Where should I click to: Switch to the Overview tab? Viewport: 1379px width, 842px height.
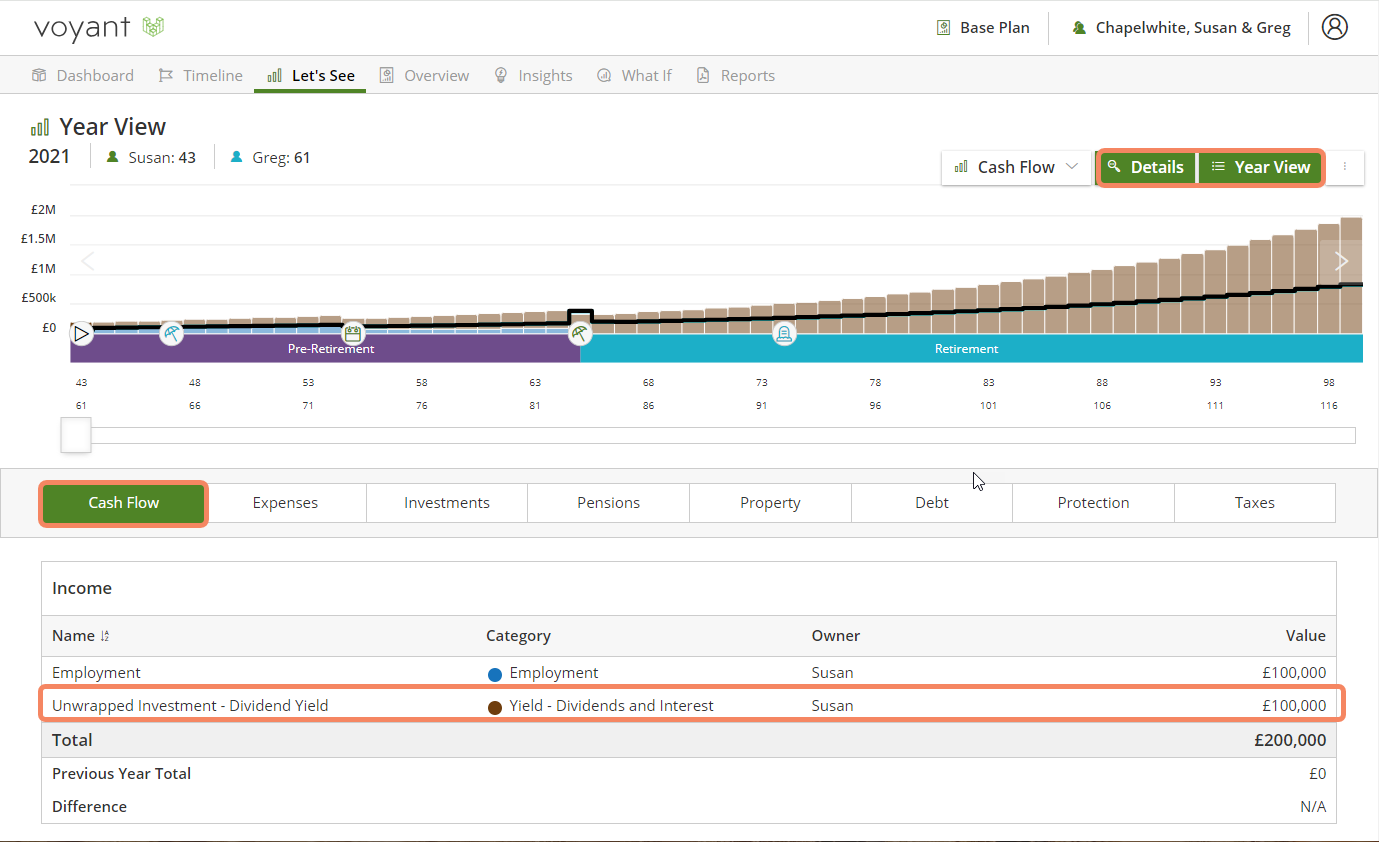click(x=424, y=75)
